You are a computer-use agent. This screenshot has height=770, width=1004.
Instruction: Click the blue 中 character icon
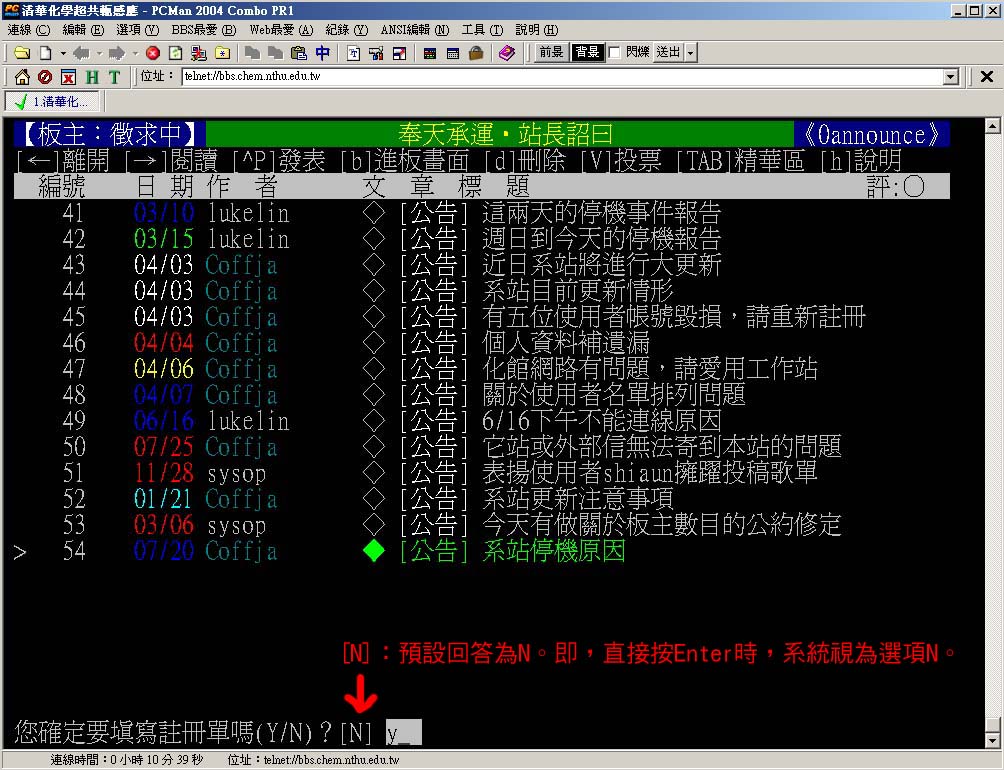(x=322, y=53)
